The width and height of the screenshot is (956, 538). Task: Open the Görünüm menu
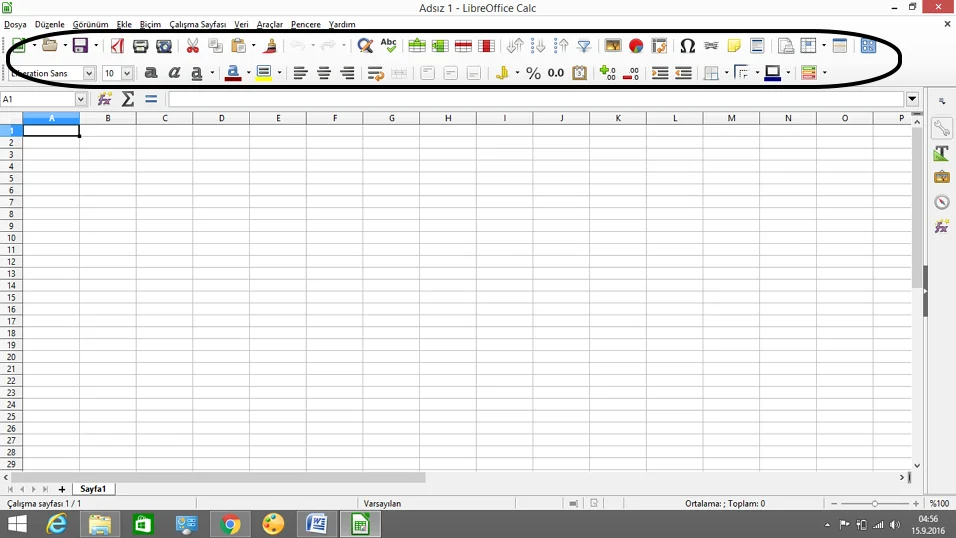[90, 24]
